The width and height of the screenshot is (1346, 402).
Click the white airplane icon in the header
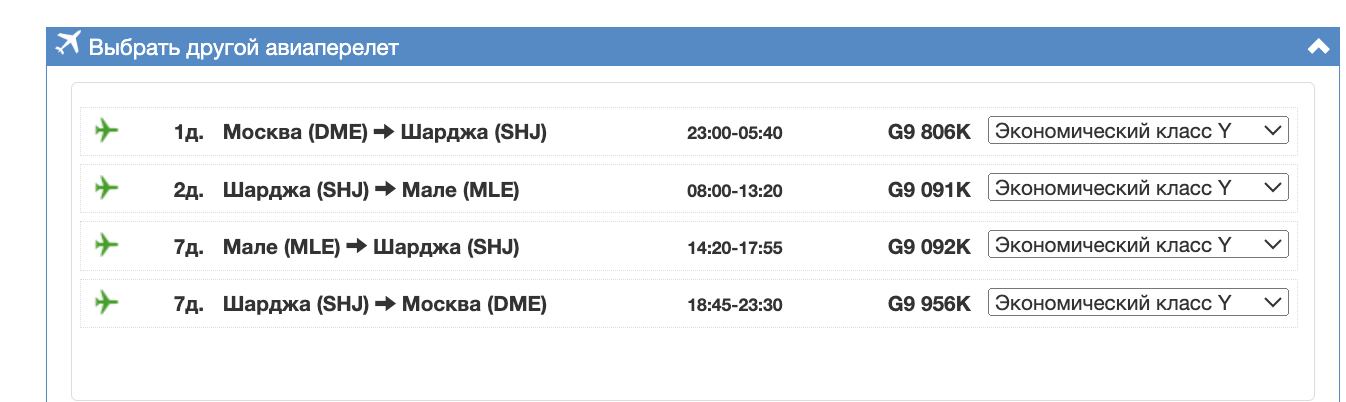click(x=68, y=44)
